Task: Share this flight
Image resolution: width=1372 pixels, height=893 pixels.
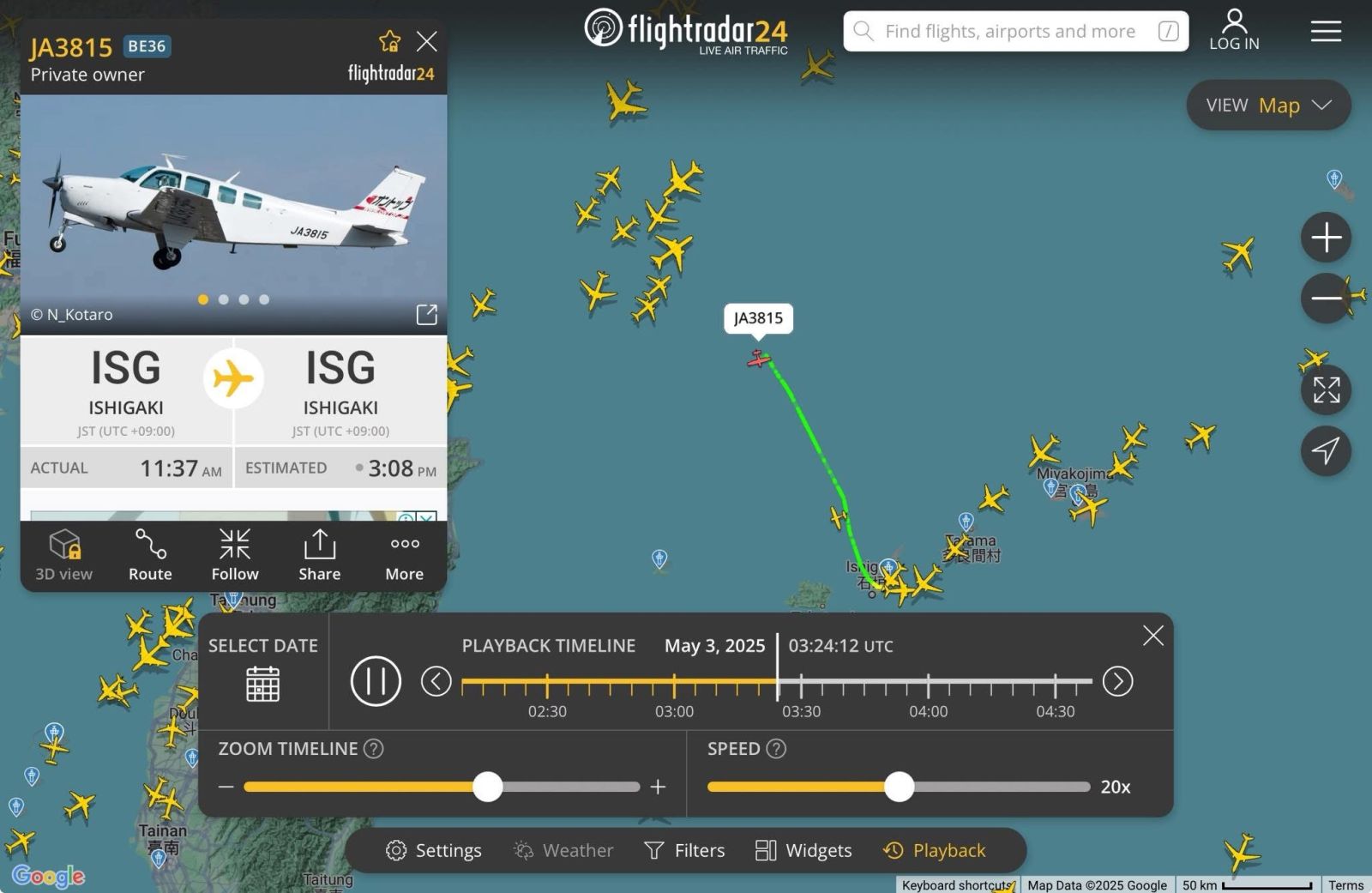Action: (x=319, y=555)
